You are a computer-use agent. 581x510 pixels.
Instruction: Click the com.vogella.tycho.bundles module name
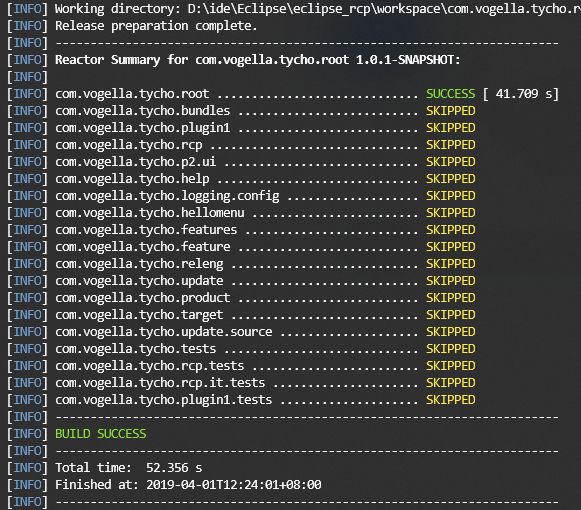tap(143, 111)
